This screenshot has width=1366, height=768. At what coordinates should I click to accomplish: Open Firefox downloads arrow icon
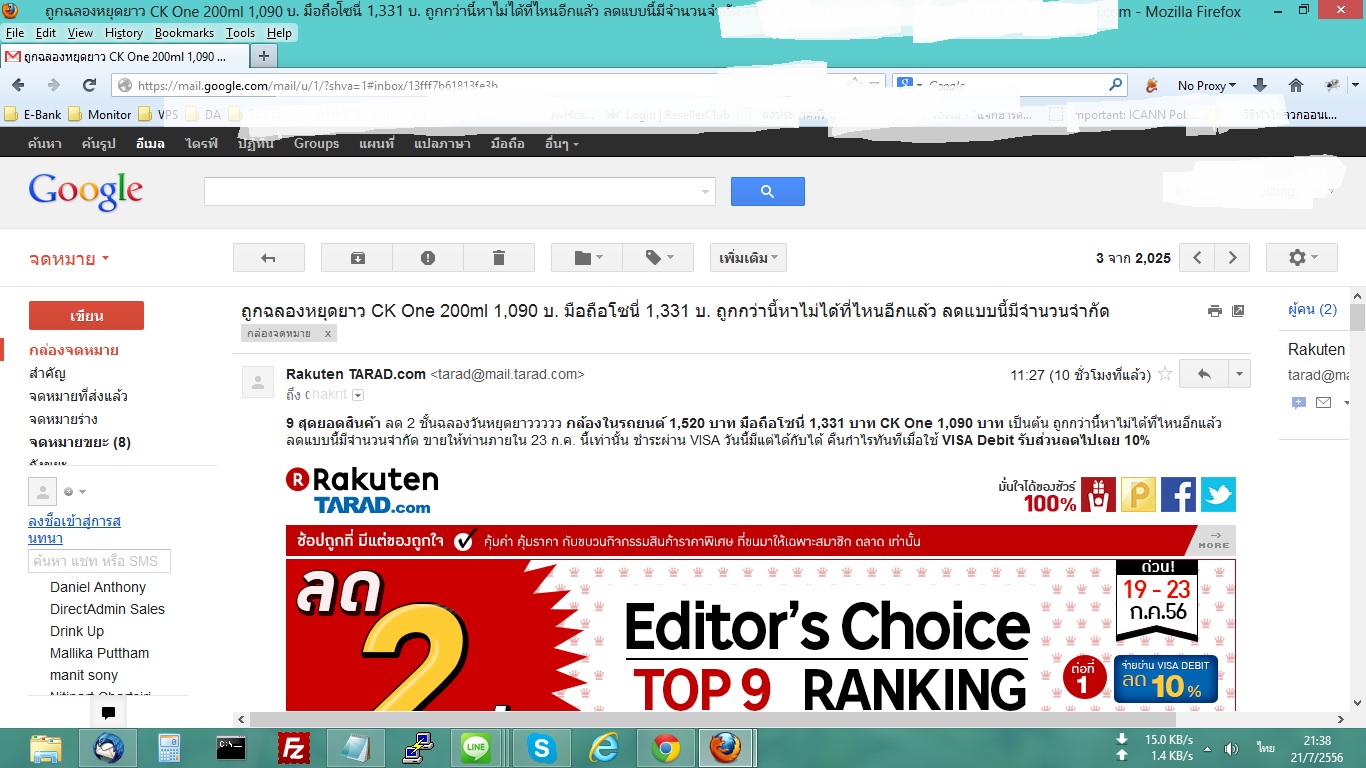tap(1260, 85)
